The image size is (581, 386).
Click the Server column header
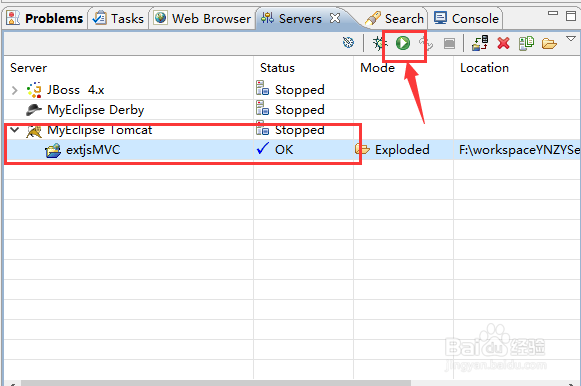point(29,68)
